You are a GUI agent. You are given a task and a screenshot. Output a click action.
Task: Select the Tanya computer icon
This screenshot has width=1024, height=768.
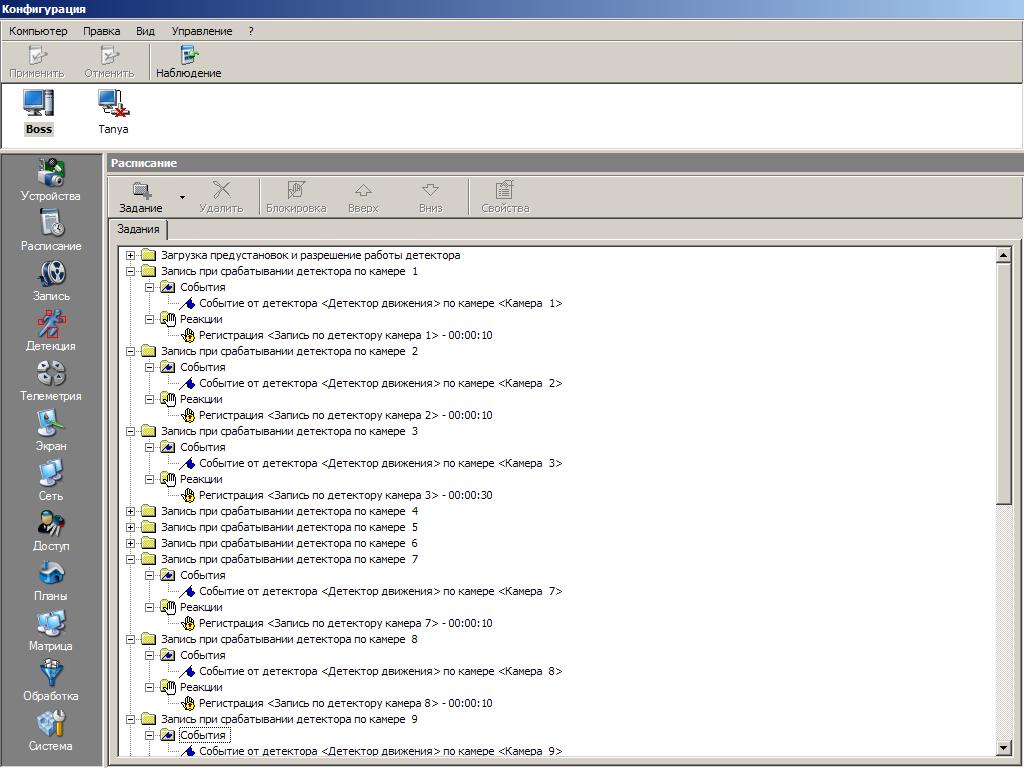pos(114,112)
